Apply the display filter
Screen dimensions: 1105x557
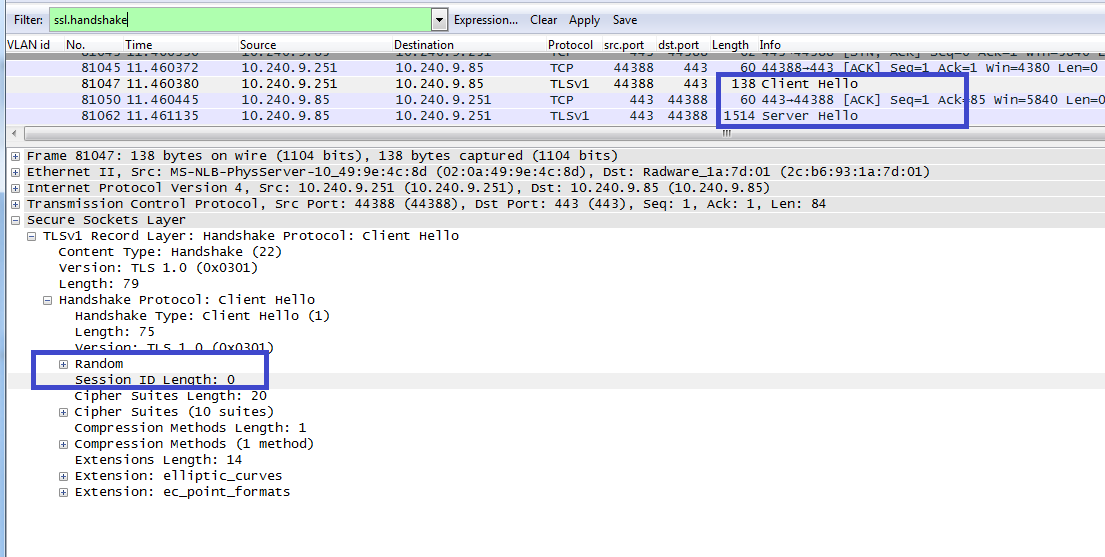point(584,20)
